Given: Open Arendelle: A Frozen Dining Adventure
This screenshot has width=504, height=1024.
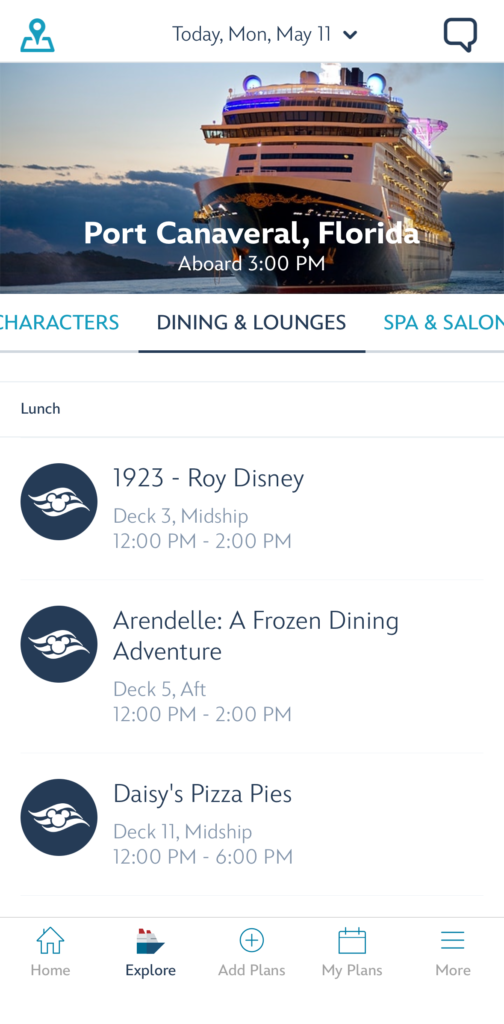Looking at the screenshot, I should (x=252, y=666).
